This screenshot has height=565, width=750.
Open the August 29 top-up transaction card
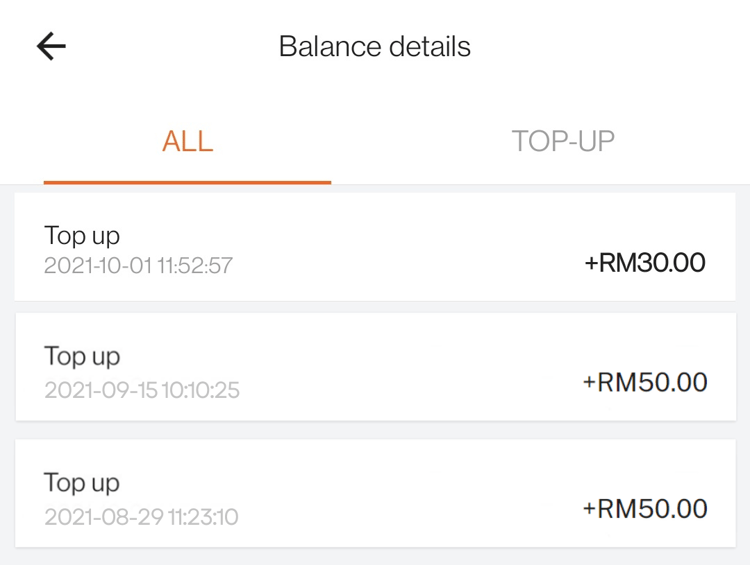click(x=375, y=493)
